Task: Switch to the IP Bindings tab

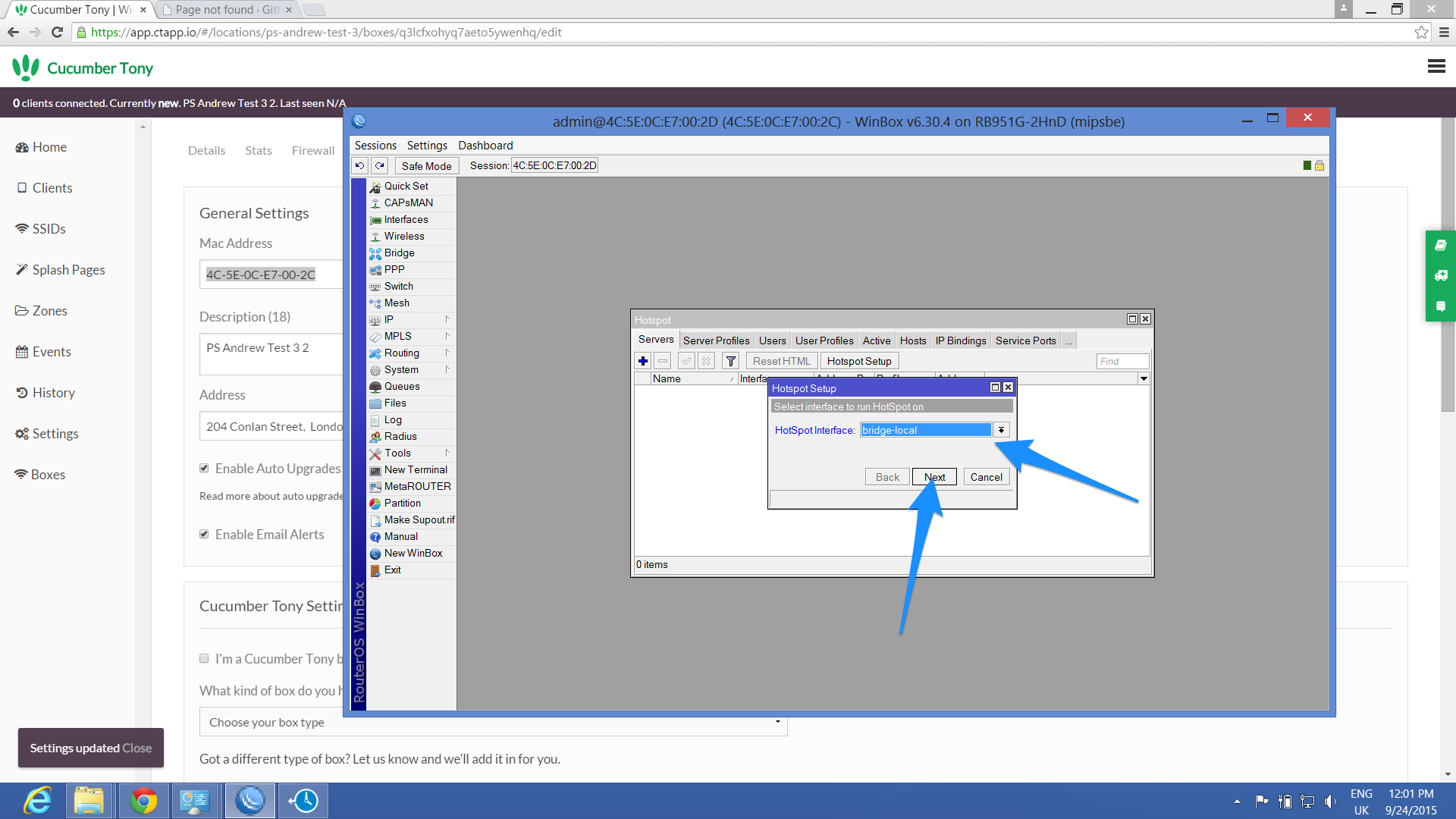Action: click(x=961, y=341)
